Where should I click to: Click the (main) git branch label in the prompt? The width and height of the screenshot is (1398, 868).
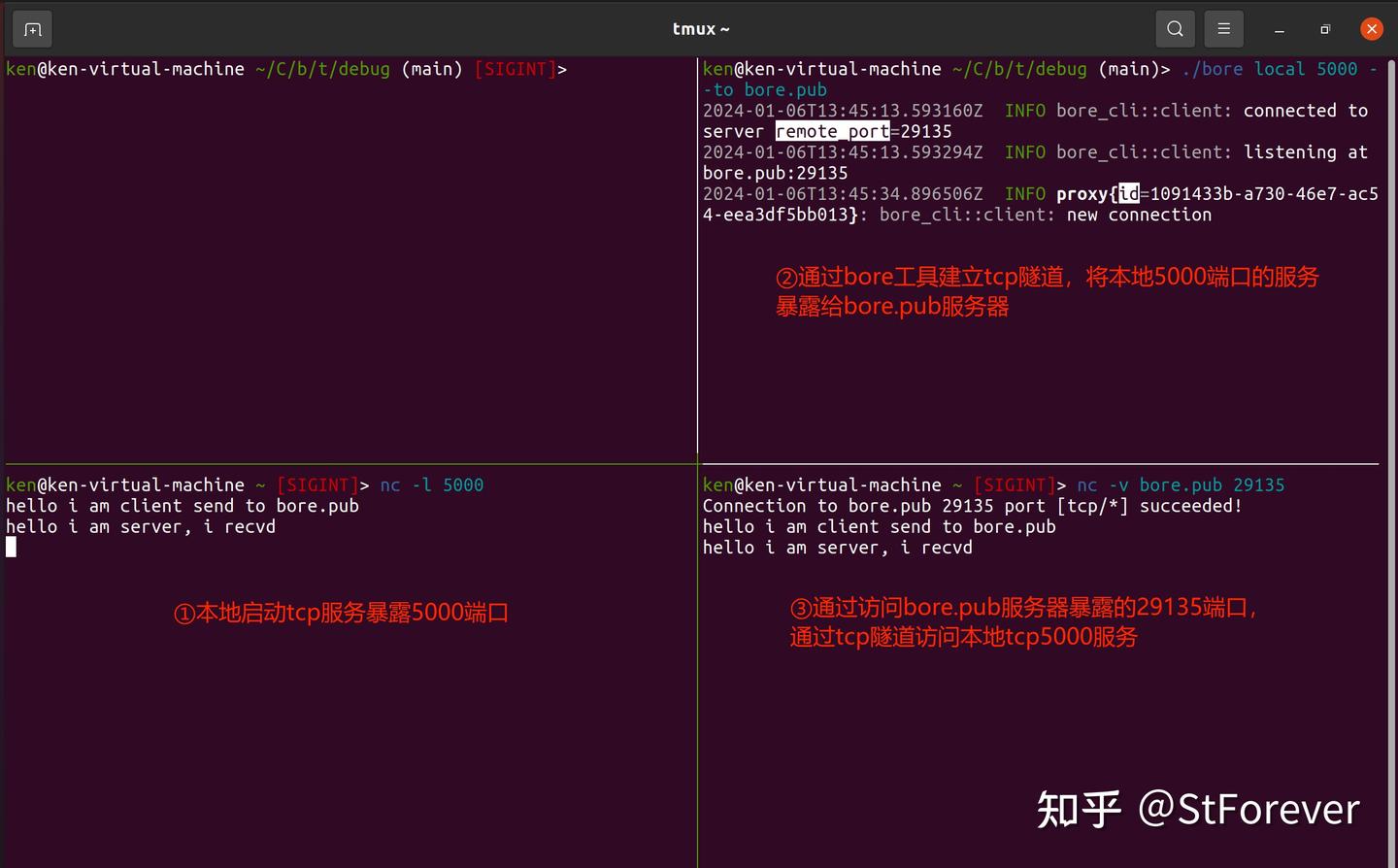point(431,69)
